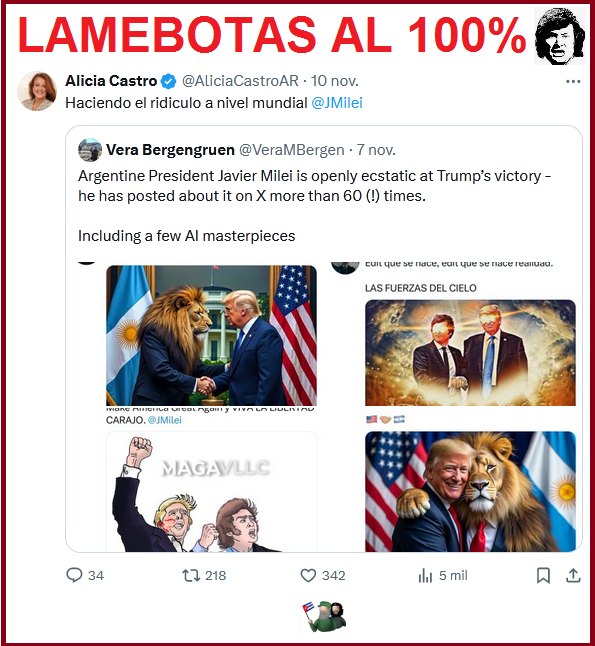Open the glowing eyes Las Fuerzas image

pos(470,353)
